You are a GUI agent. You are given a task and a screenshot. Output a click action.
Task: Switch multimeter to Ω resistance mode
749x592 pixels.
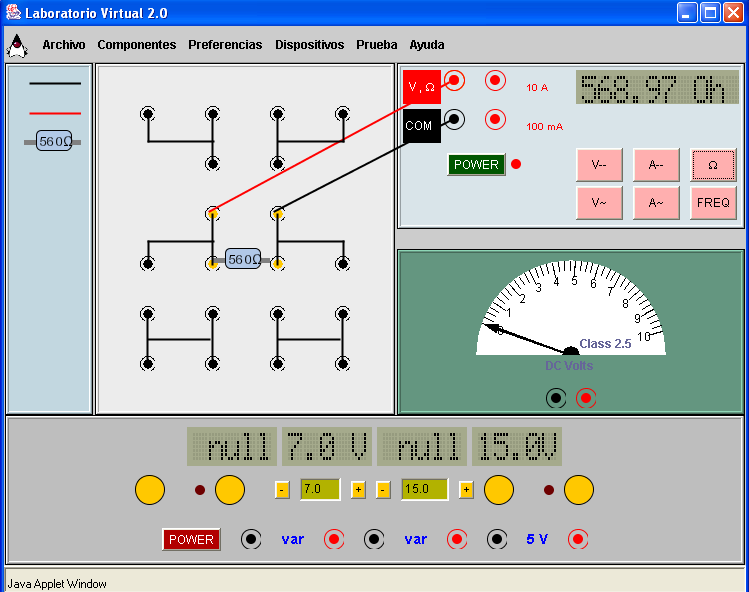tap(712, 164)
